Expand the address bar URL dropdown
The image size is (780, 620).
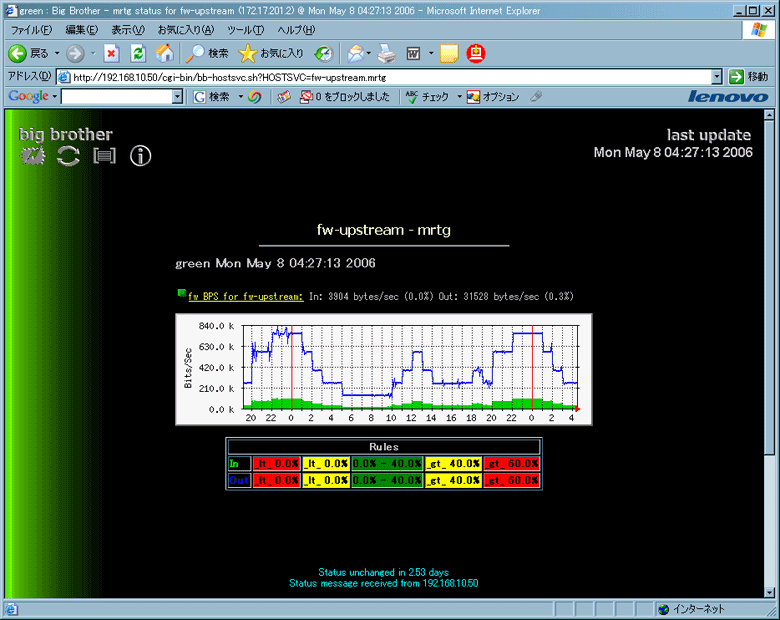pyautogui.click(x=716, y=76)
